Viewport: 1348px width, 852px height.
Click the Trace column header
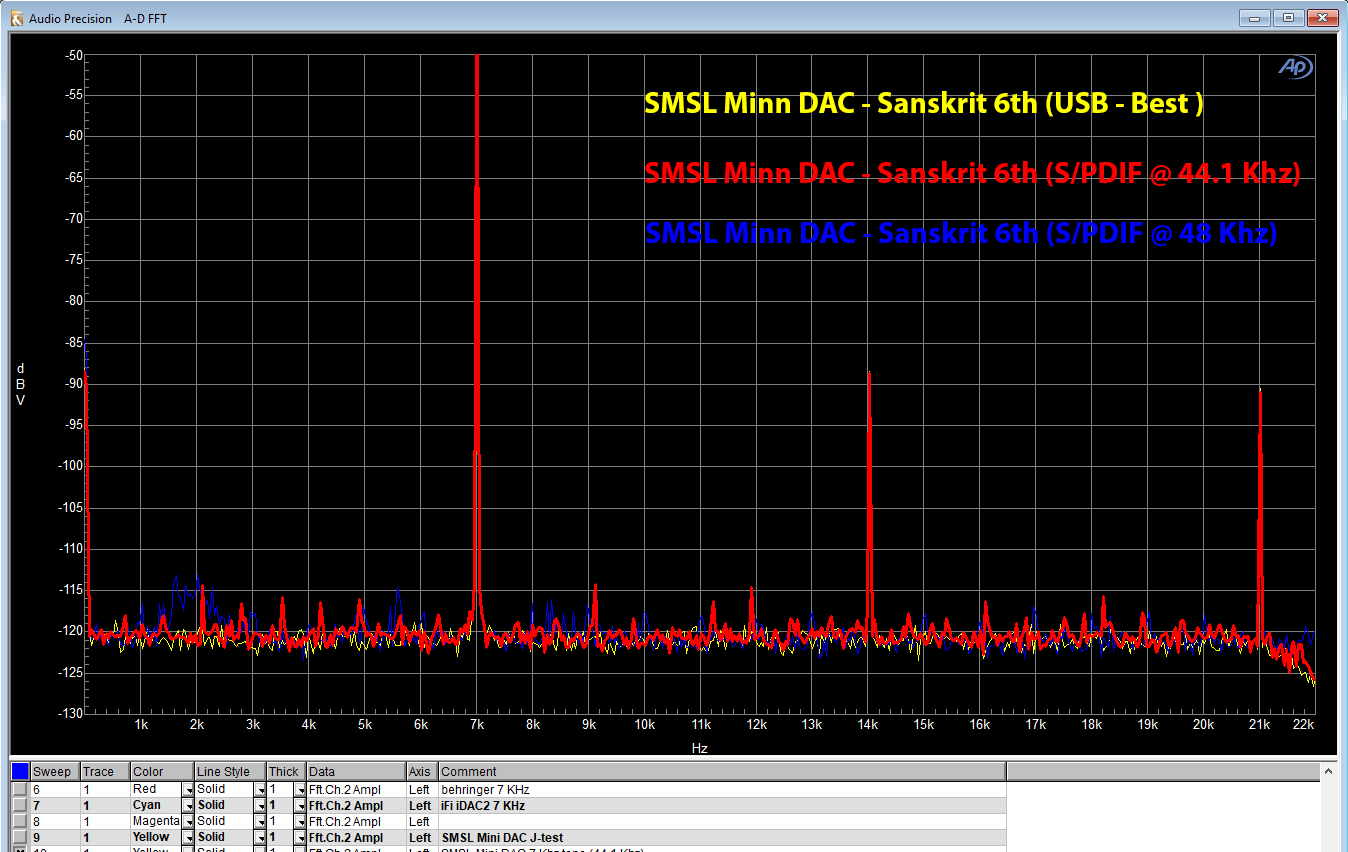click(x=105, y=771)
